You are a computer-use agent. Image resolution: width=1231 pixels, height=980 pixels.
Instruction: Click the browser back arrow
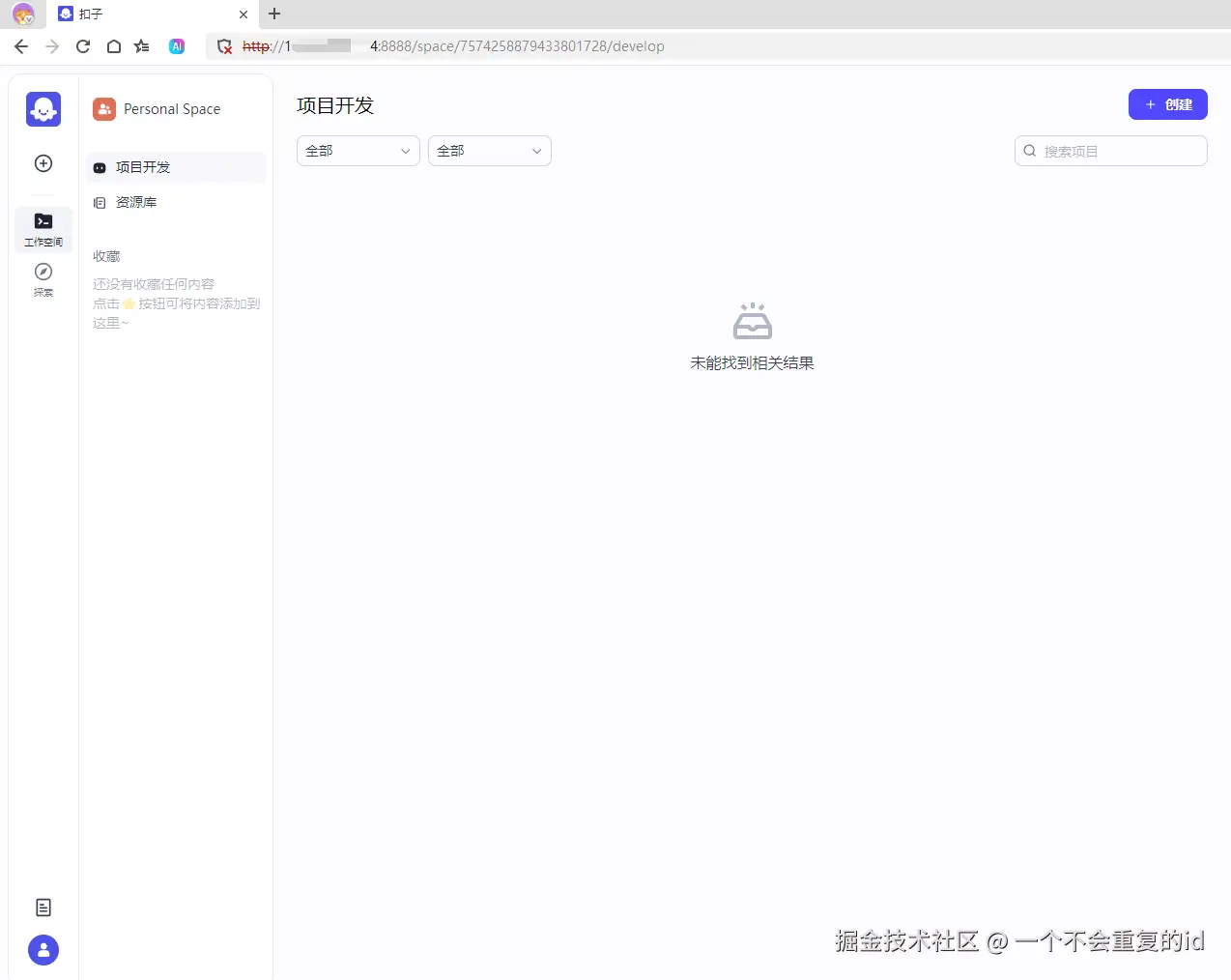tap(21, 46)
